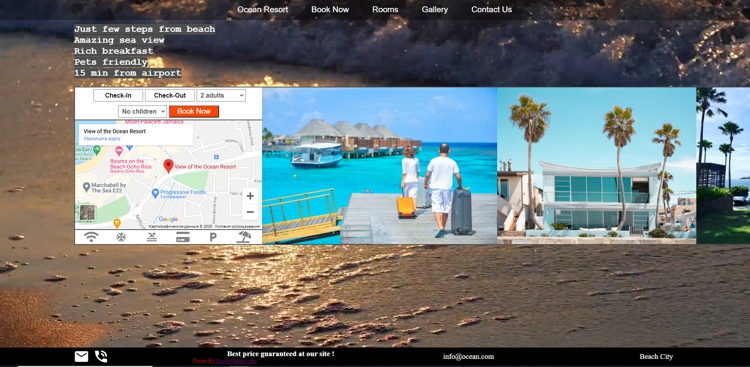Click the credit card payment icon
The height and width of the screenshot is (367, 750).
pyautogui.click(x=183, y=237)
